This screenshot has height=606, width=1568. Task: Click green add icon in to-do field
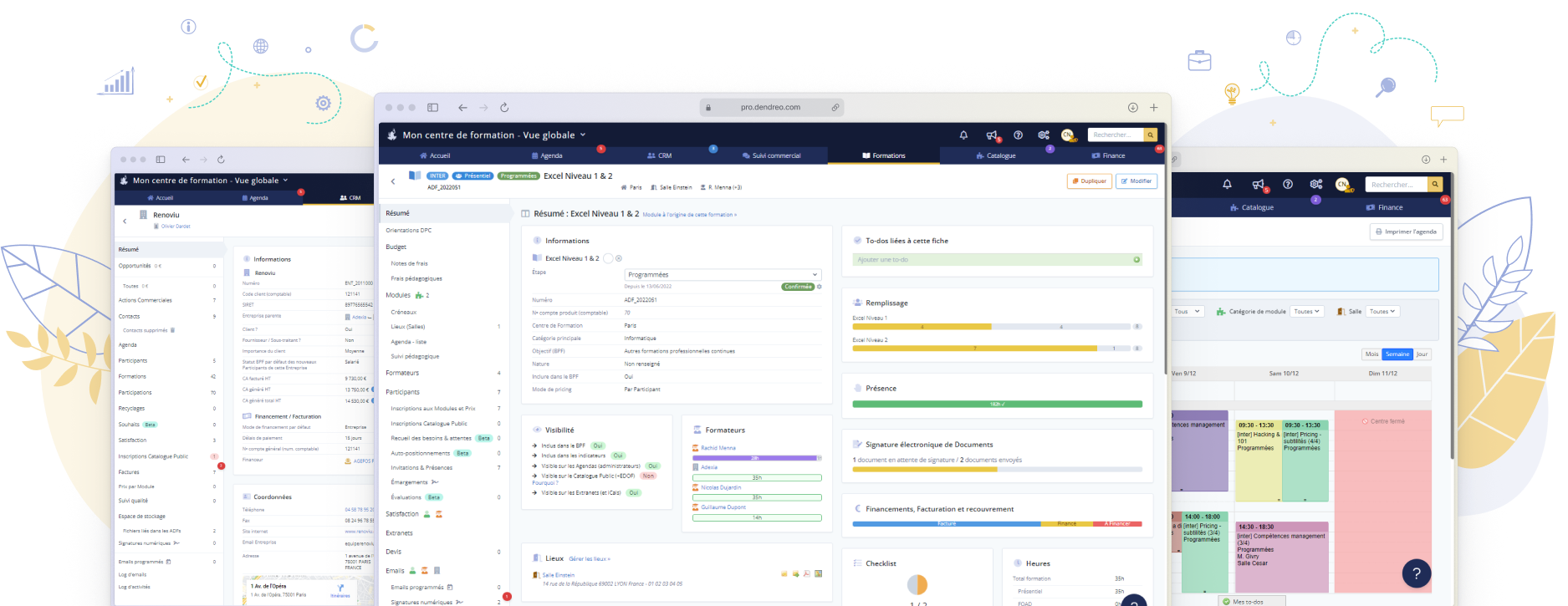pos(1136,260)
